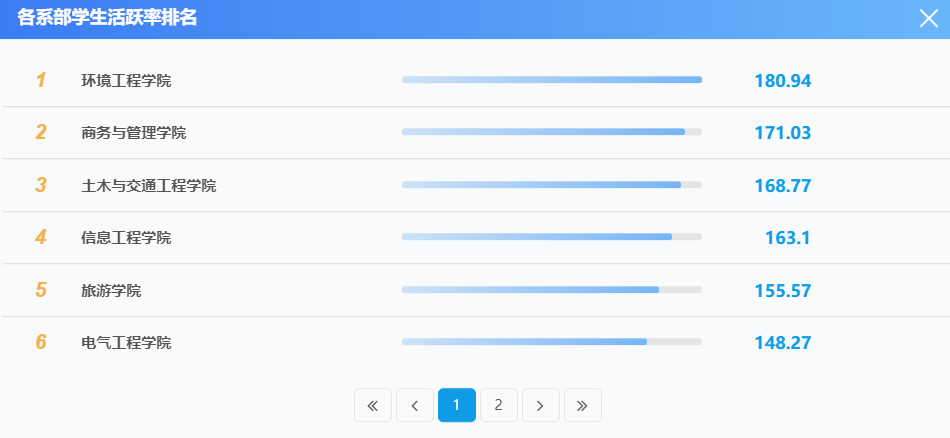
Task: Go to previous page arrow
Action: (x=414, y=405)
